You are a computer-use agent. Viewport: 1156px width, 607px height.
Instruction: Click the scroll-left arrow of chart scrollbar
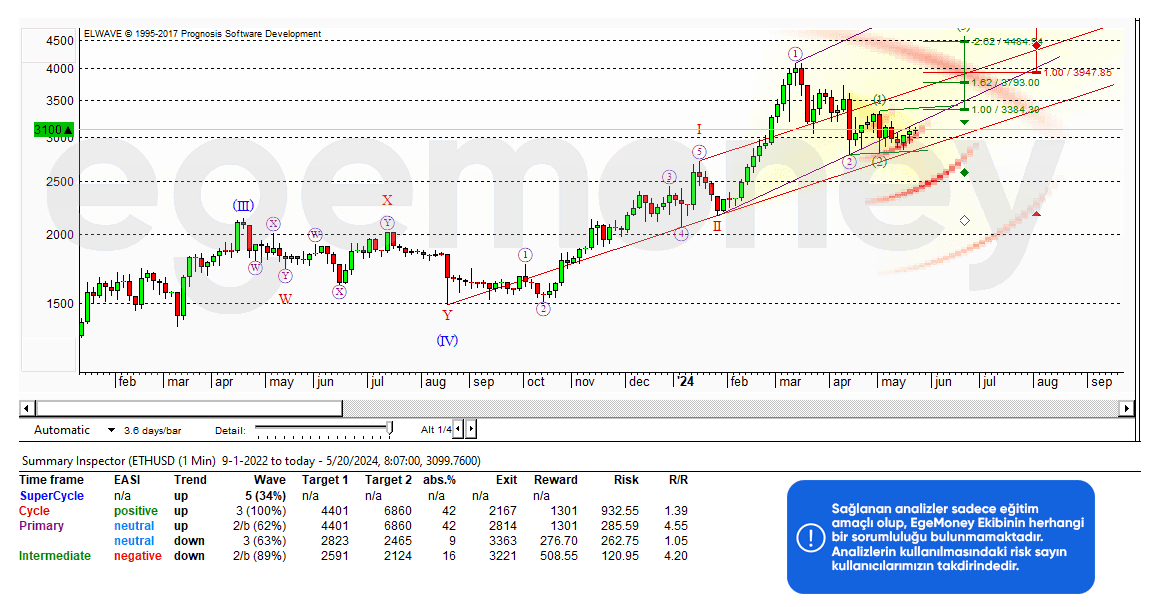point(27,408)
